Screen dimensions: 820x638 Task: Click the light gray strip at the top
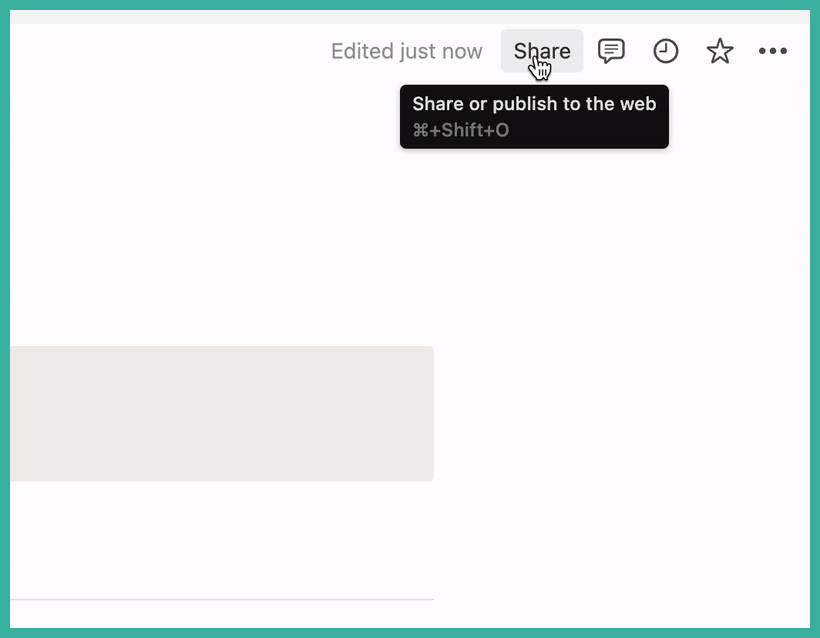point(409,17)
